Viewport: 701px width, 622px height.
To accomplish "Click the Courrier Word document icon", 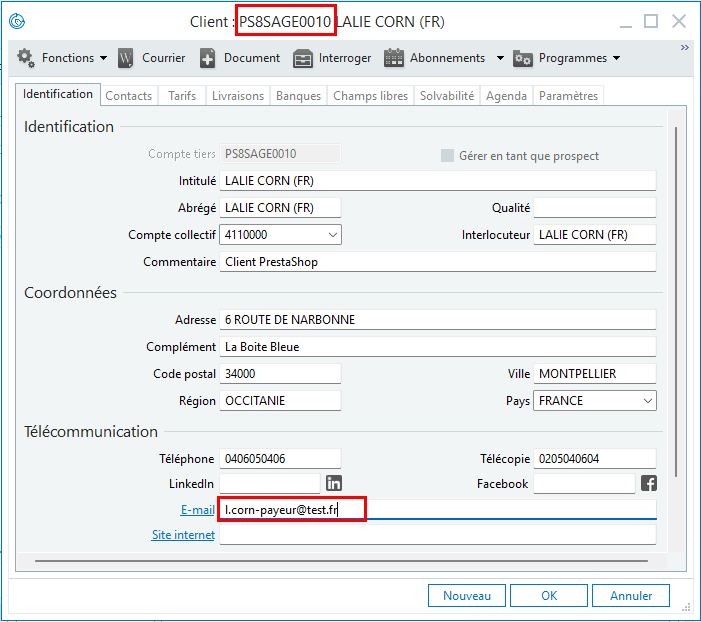I will (x=126, y=58).
